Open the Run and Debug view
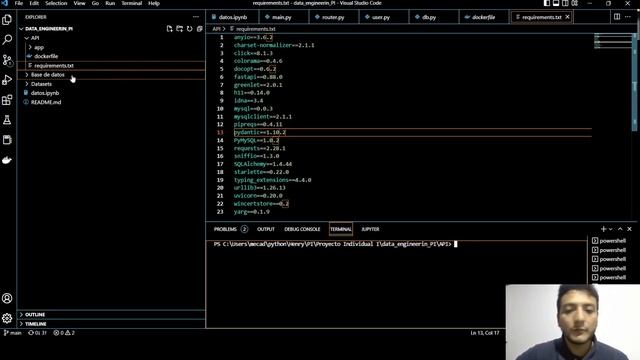640x360 pixels. [7, 80]
